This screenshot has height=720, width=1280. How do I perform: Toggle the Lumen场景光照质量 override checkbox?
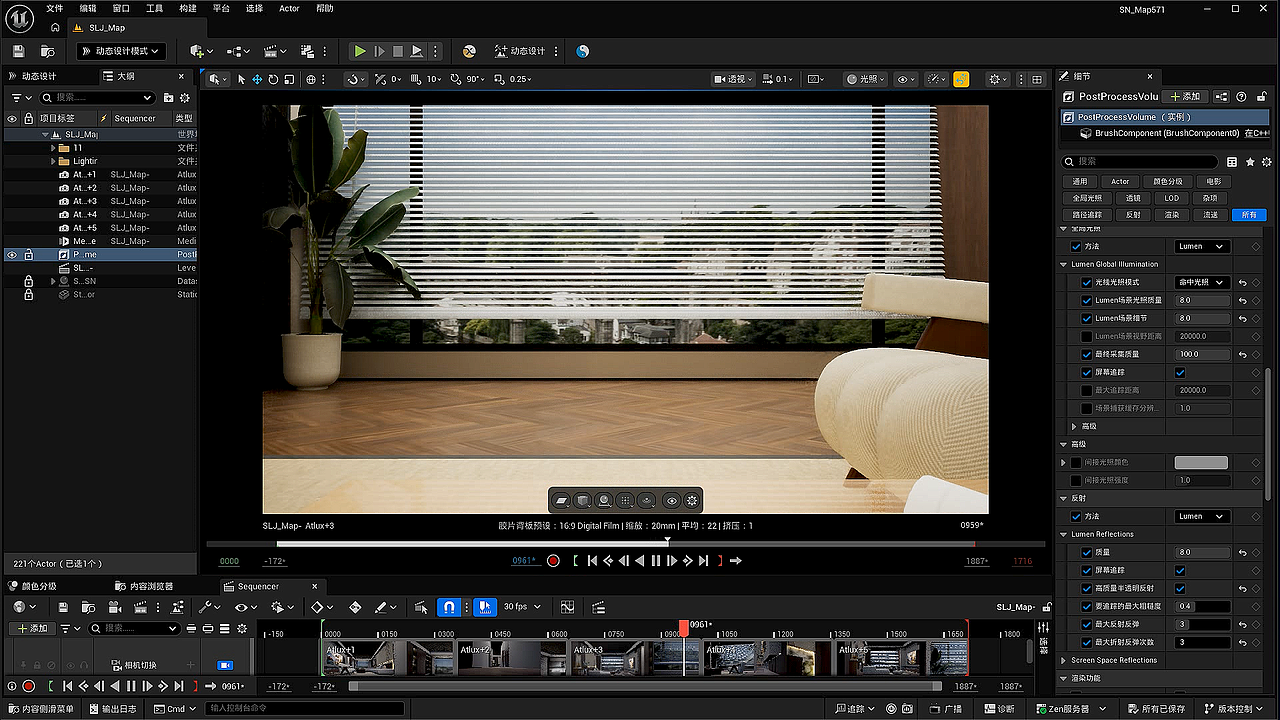(1087, 300)
